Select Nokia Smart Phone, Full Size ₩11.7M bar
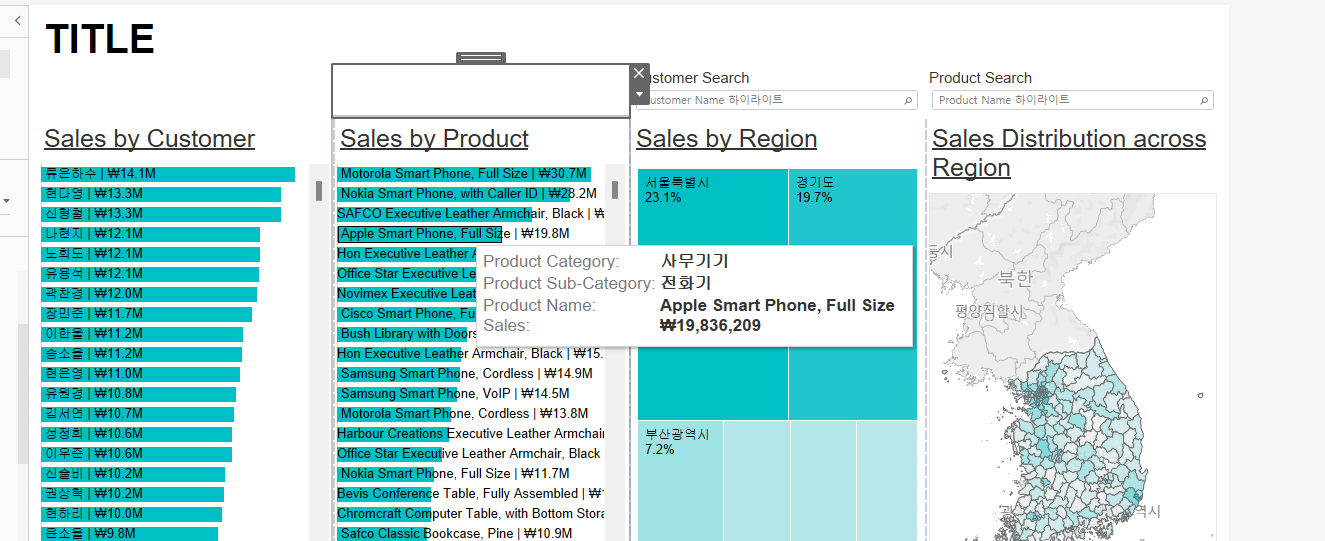 (x=385, y=474)
